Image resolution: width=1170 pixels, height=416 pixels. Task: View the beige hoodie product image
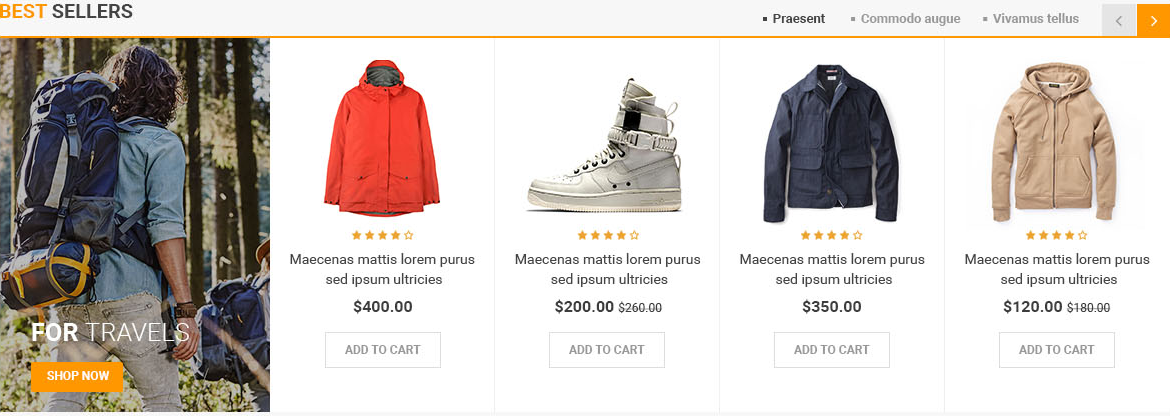[x=1056, y=140]
